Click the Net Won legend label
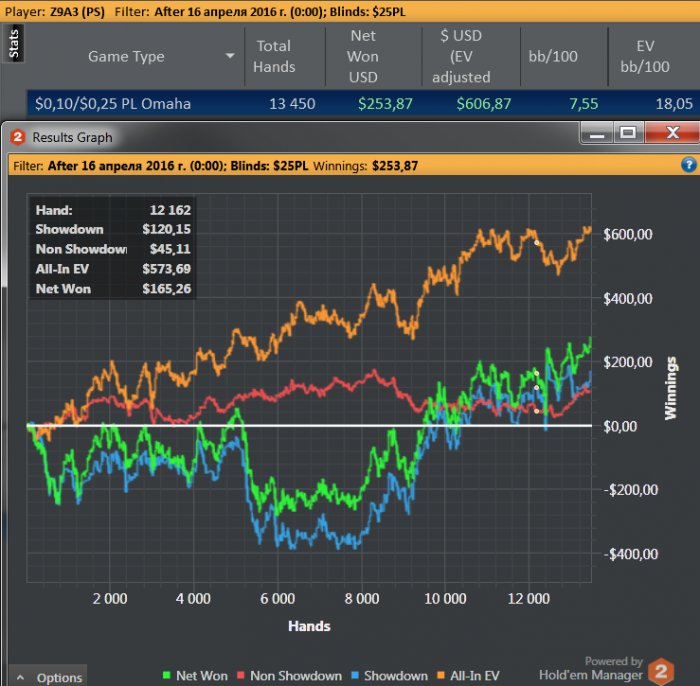 point(202,675)
